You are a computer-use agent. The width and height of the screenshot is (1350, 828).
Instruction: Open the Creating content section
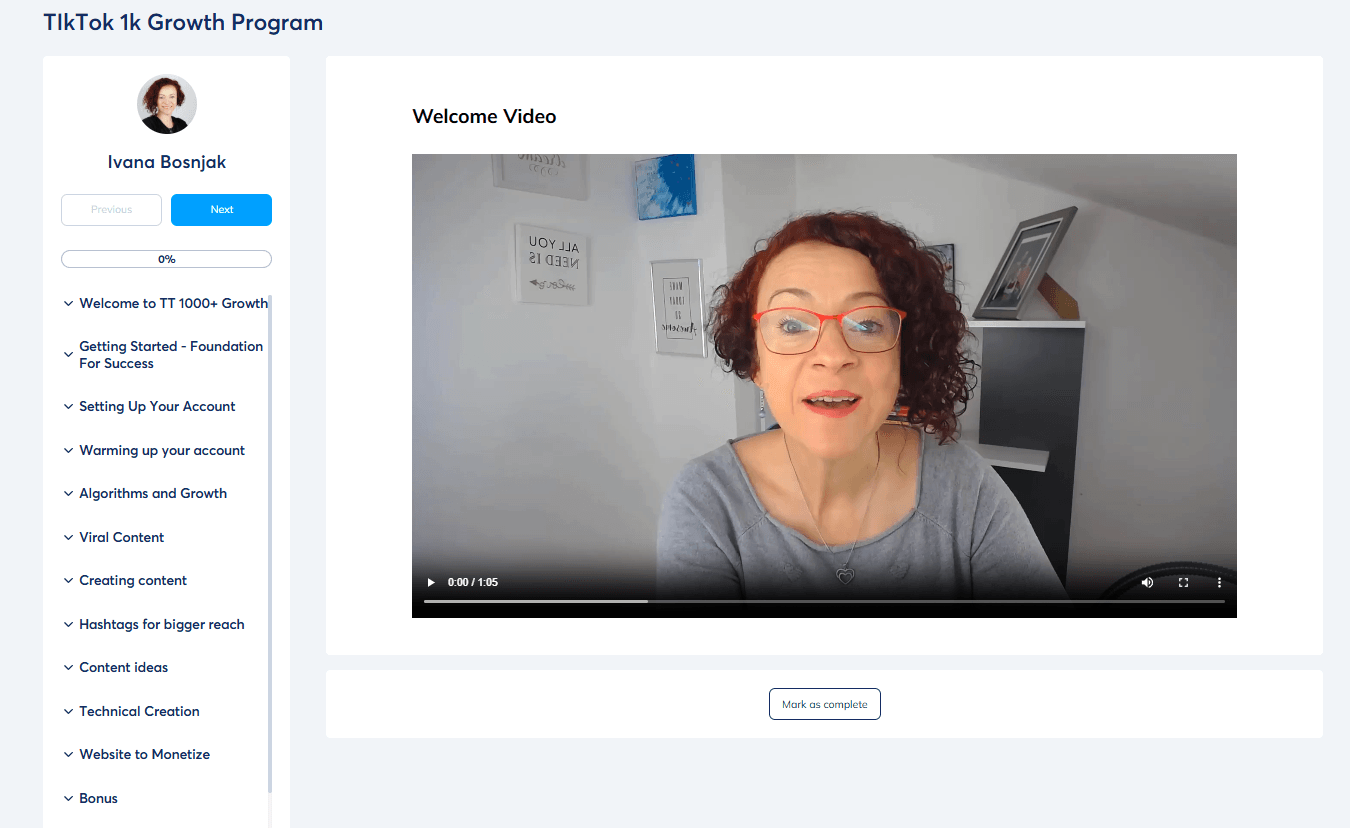tap(133, 580)
